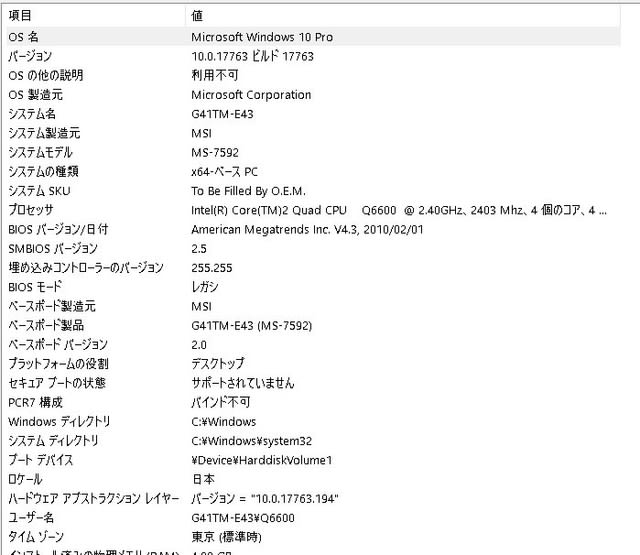Click the G41TM-E43¥Q6600 user value
The width and height of the screenshot is (640, 555).
[243, 517]
